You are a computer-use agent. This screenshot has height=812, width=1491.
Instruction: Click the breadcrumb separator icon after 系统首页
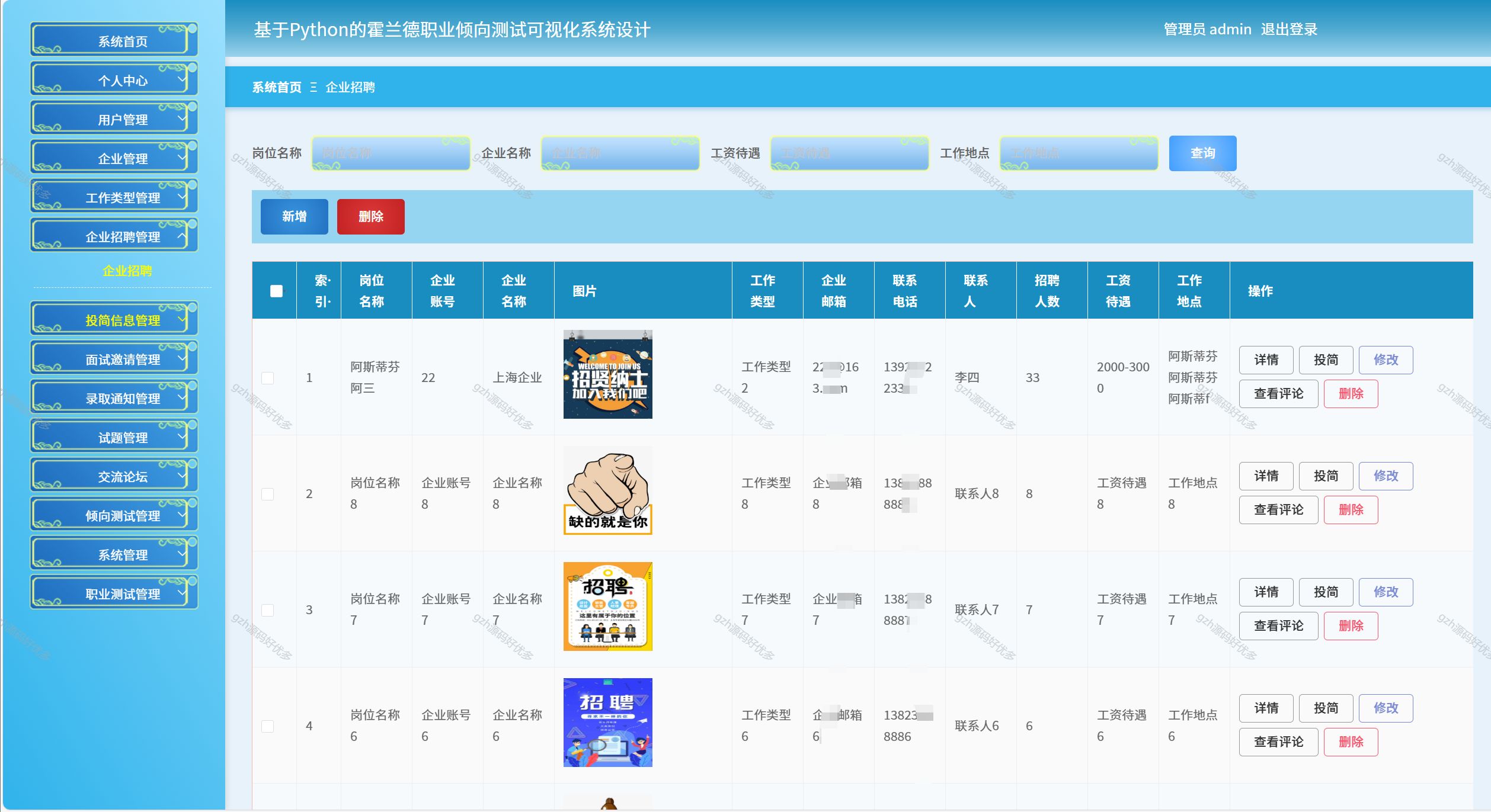313,88
